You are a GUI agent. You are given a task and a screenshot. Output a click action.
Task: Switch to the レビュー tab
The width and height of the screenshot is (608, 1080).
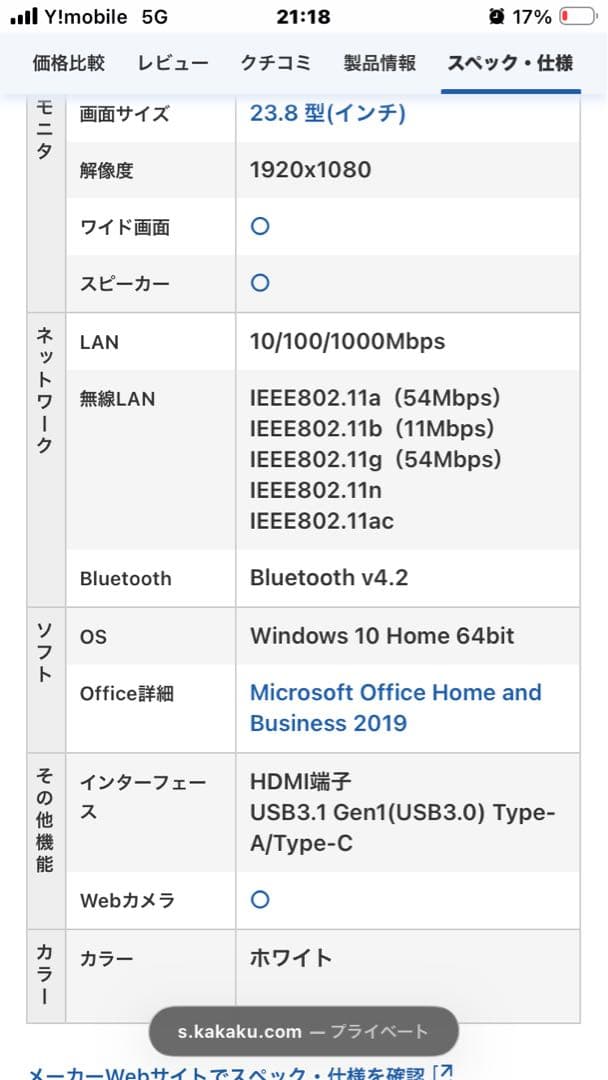coord(172,61)
